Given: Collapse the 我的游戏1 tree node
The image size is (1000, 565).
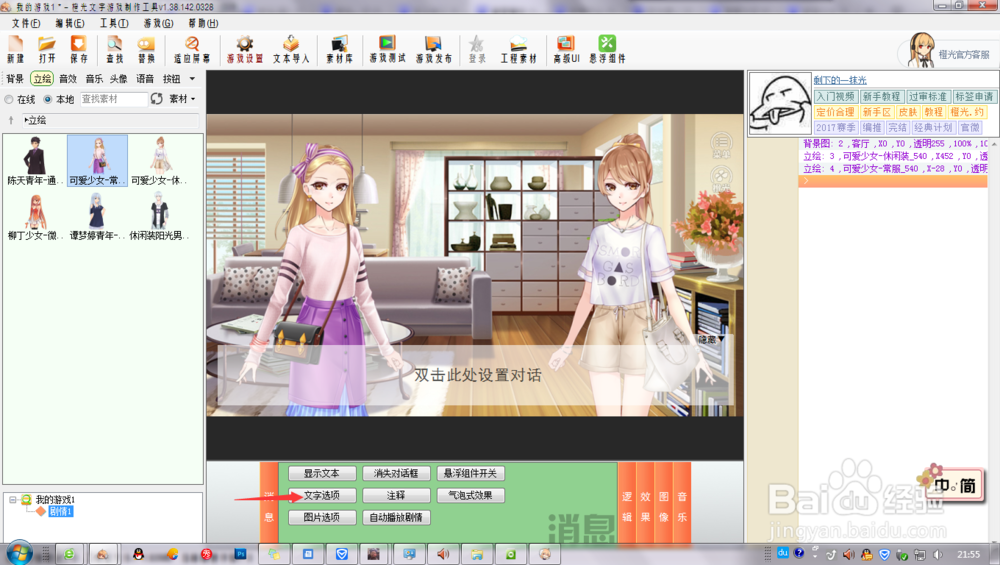Looking at the screenshot, I should (x=12, y=500).
